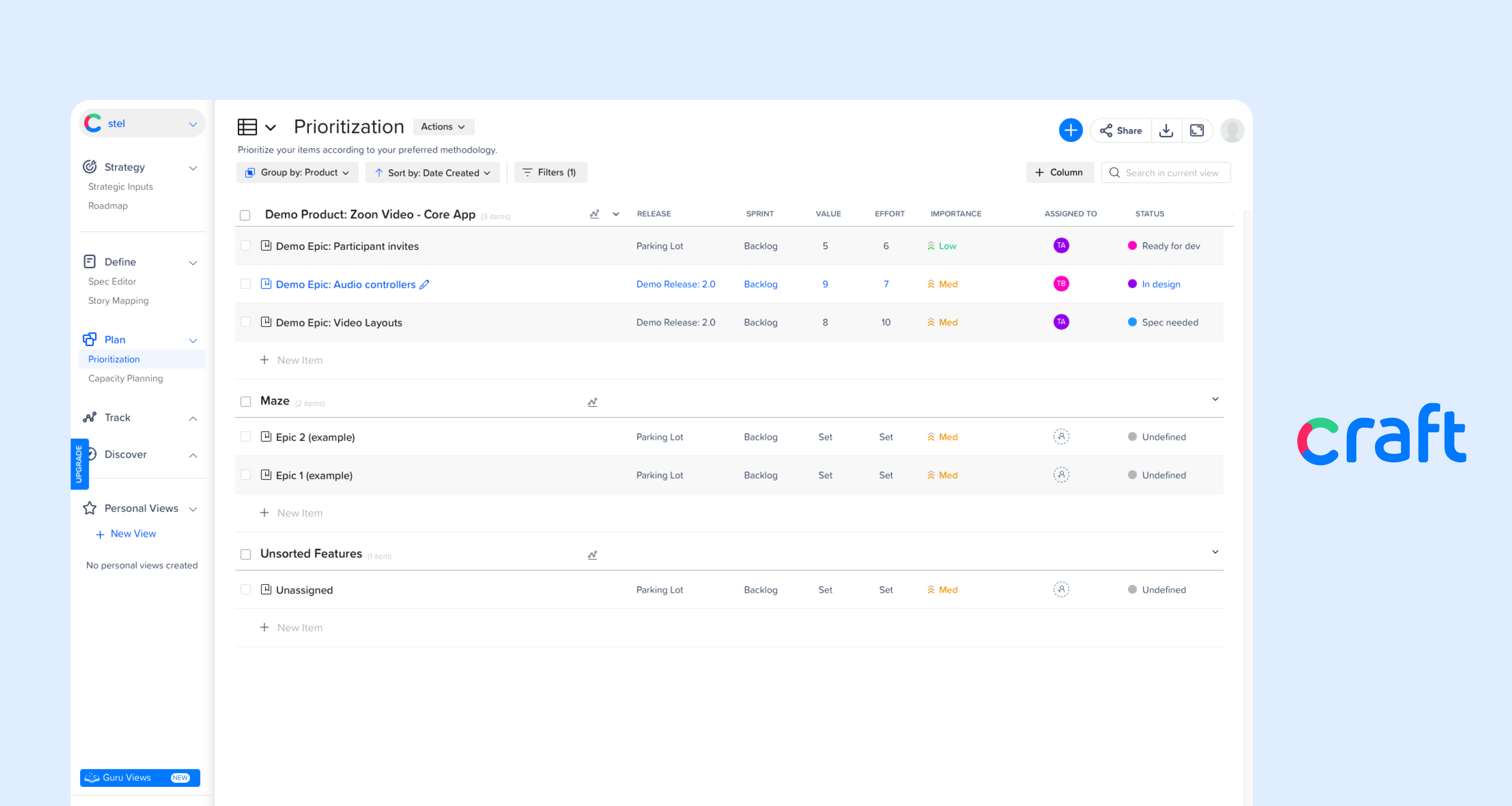Open the Actions menu

point(443,127)
